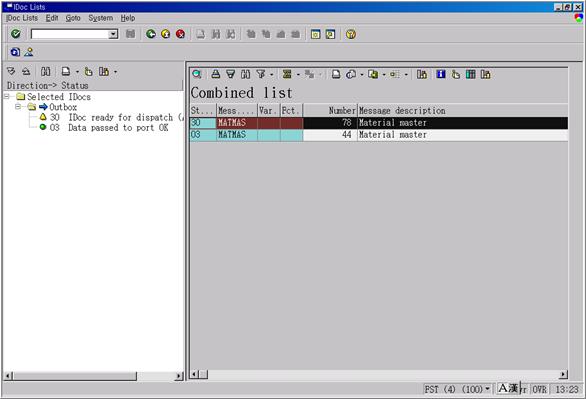
Task: Sort the Combined list ascending
Action: [216, 74]
